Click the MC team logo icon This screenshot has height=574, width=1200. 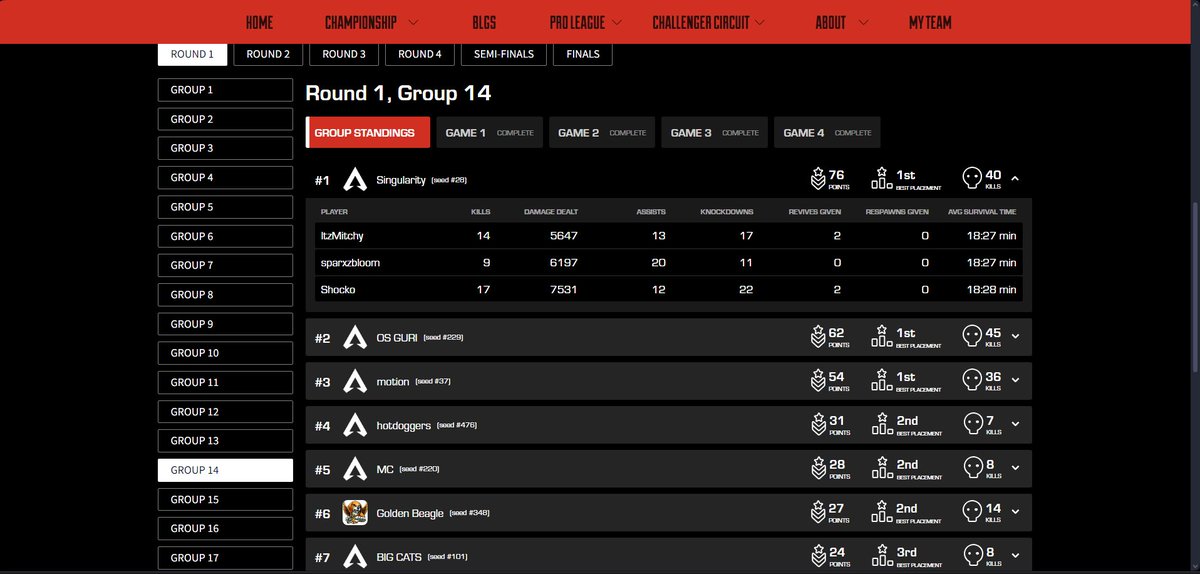click(x=355, y=469)
